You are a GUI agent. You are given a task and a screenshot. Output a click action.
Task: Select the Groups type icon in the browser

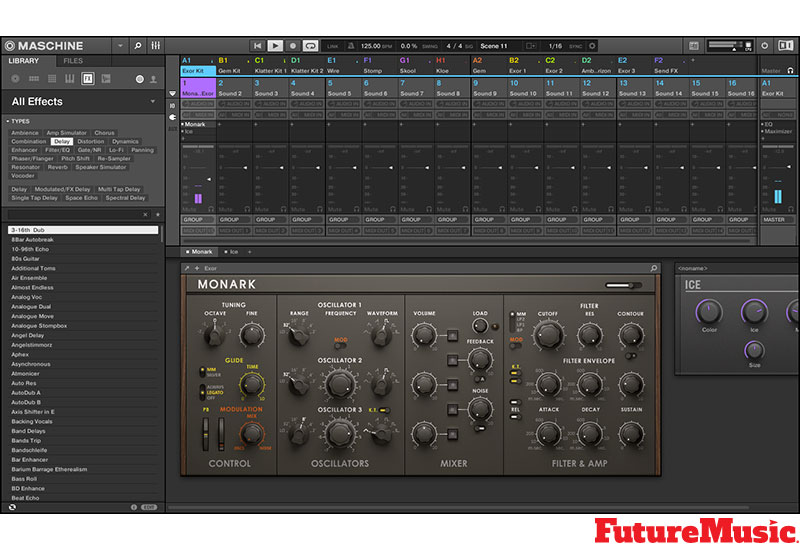pos(34,79)
